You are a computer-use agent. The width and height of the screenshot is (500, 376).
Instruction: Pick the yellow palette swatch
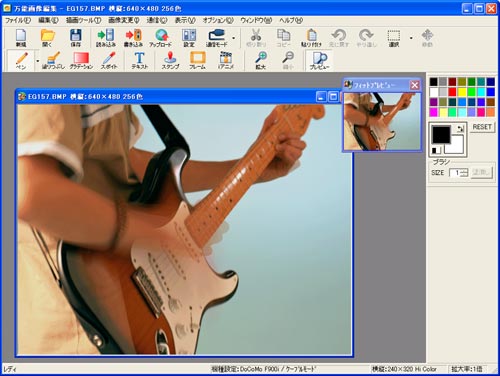(x=462, y=92)
